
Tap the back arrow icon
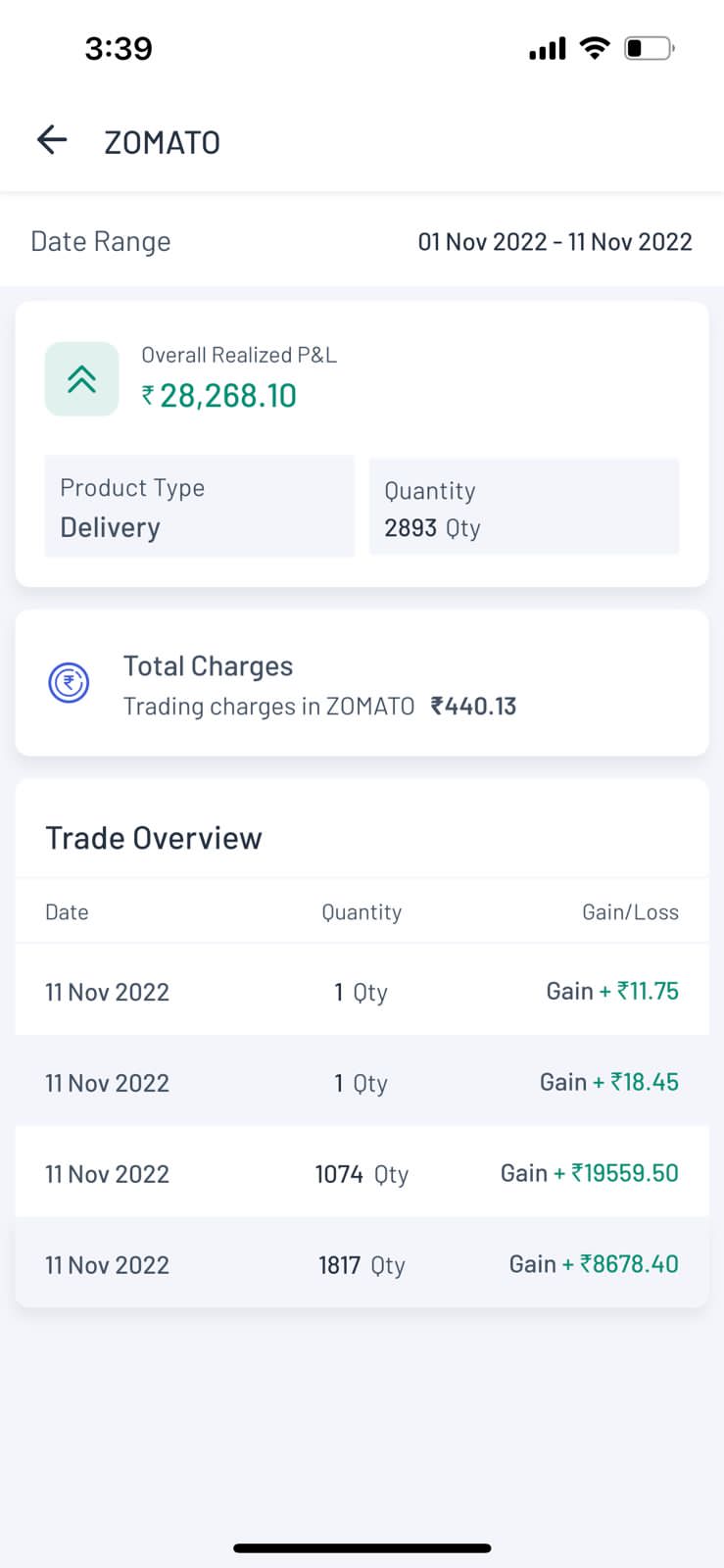coord(52,141)
